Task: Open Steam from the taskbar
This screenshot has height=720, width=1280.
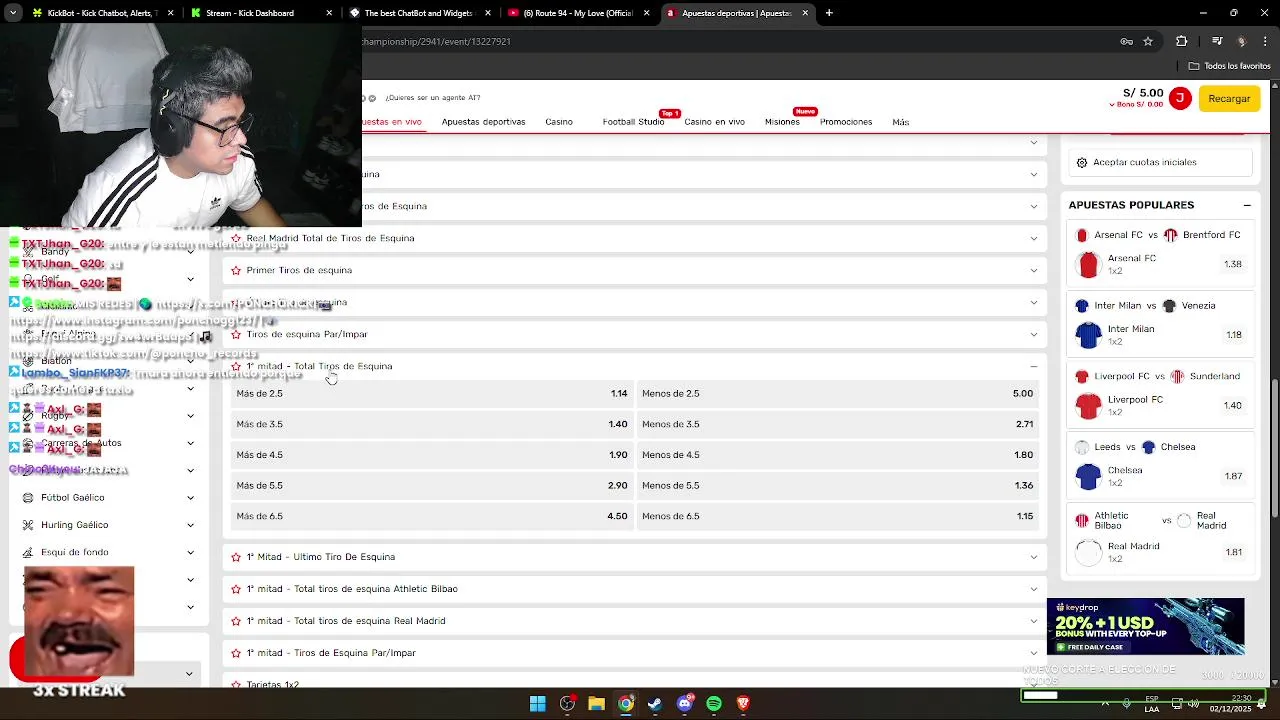Action: [x=655, y=703]
